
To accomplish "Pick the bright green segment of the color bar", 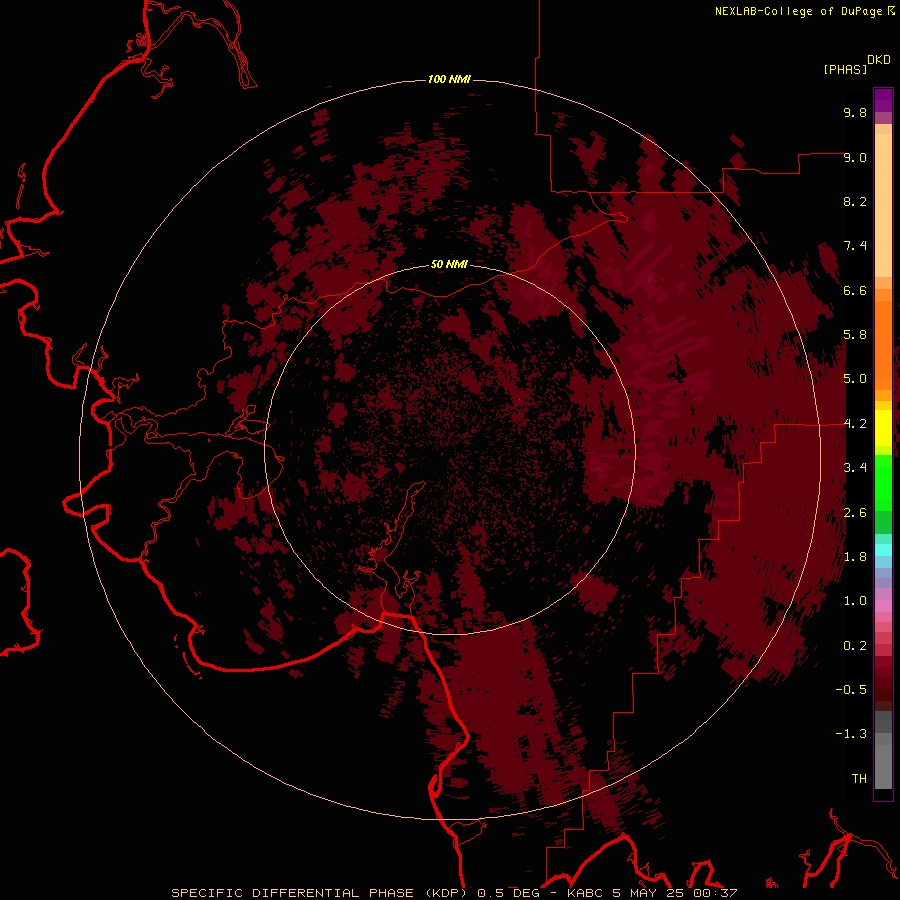I will 883,482.
